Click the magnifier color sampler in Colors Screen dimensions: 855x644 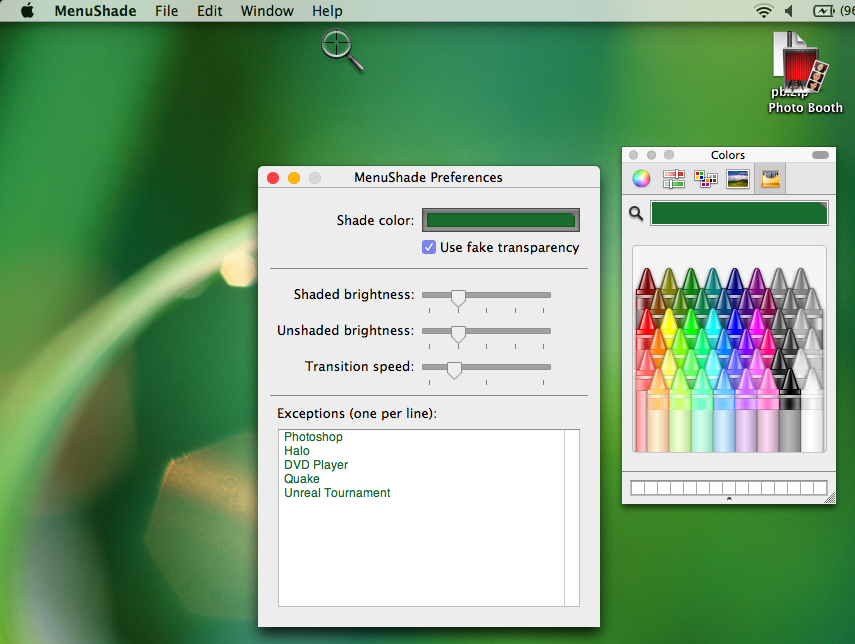pos(636,213)
